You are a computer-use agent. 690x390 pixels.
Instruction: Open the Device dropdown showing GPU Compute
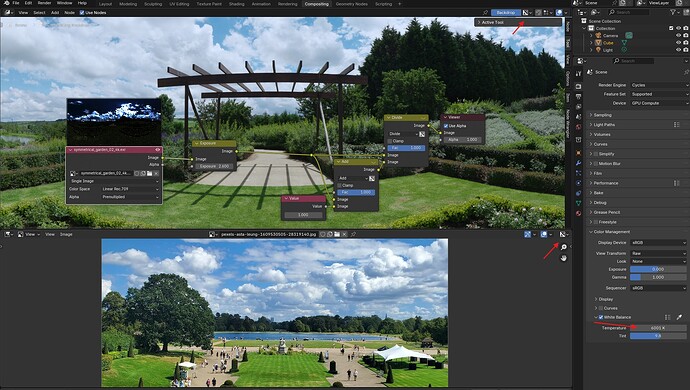pyautogui.click(x=659, y=103)
